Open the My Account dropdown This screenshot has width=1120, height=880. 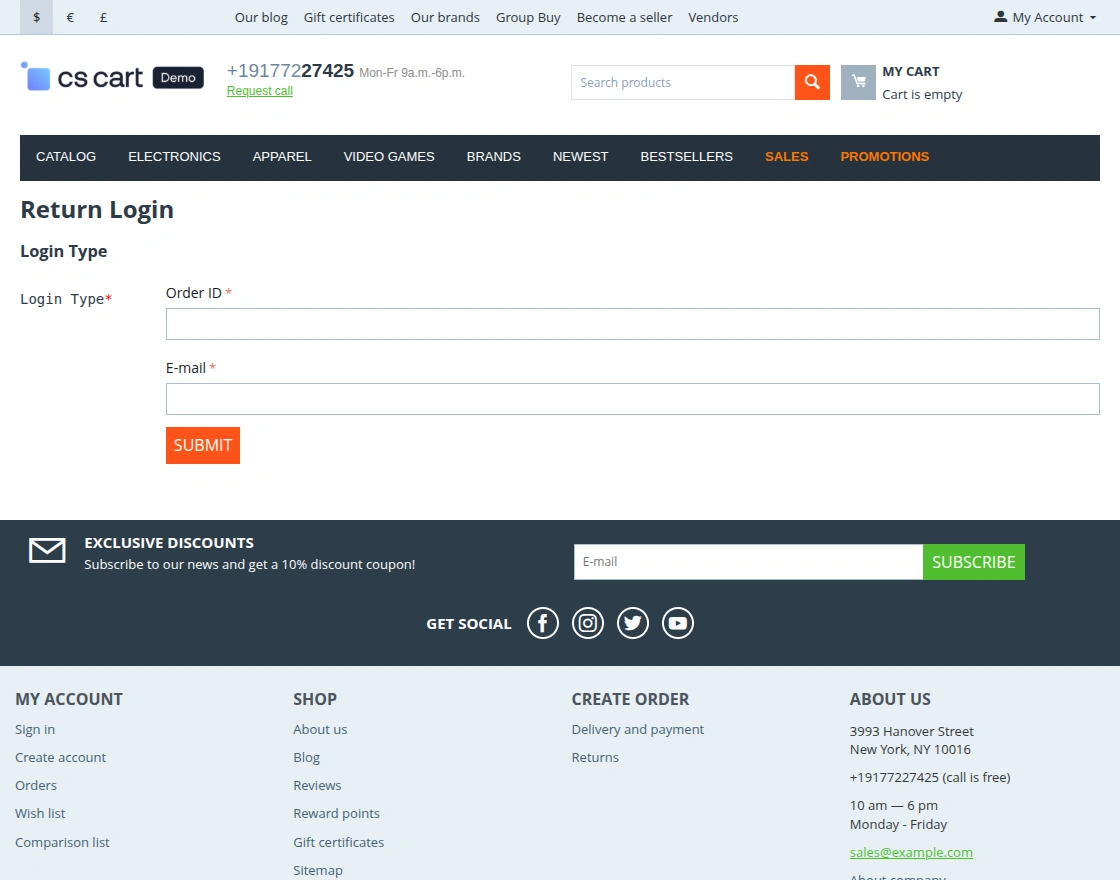click(1044, 17)
